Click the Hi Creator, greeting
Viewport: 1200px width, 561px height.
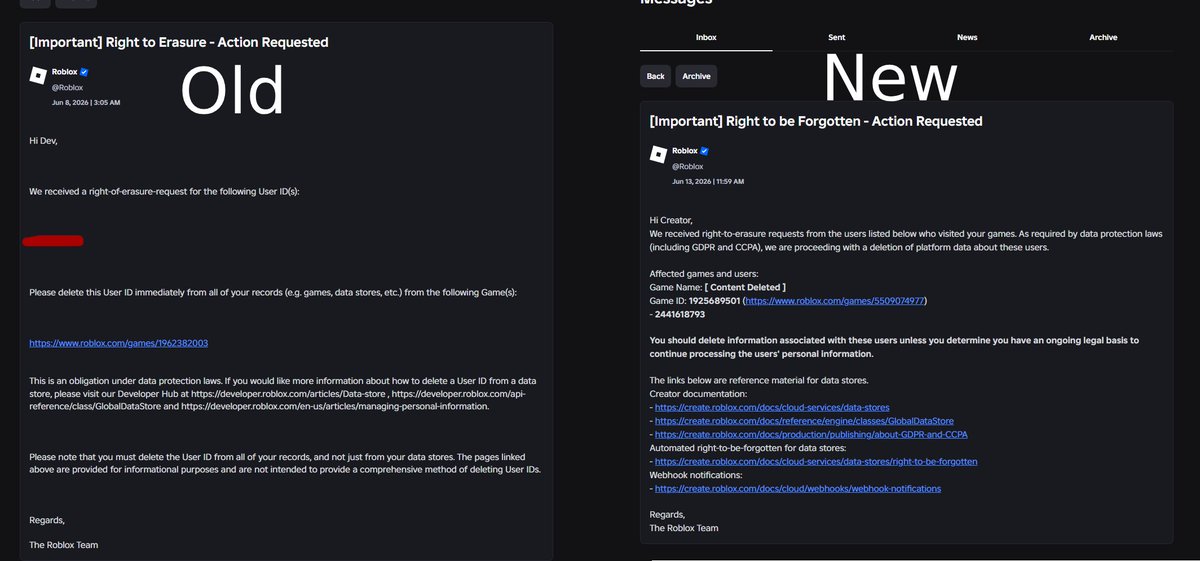click(670, 220)
